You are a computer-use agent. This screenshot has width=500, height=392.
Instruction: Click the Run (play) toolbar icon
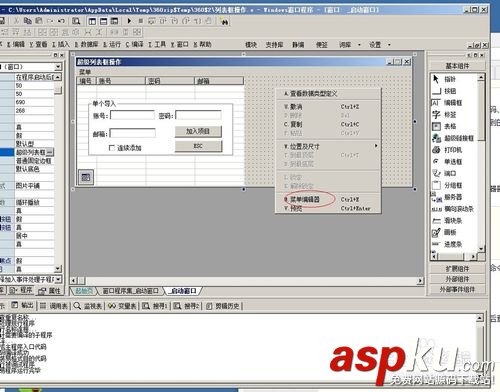pos(129,21)
